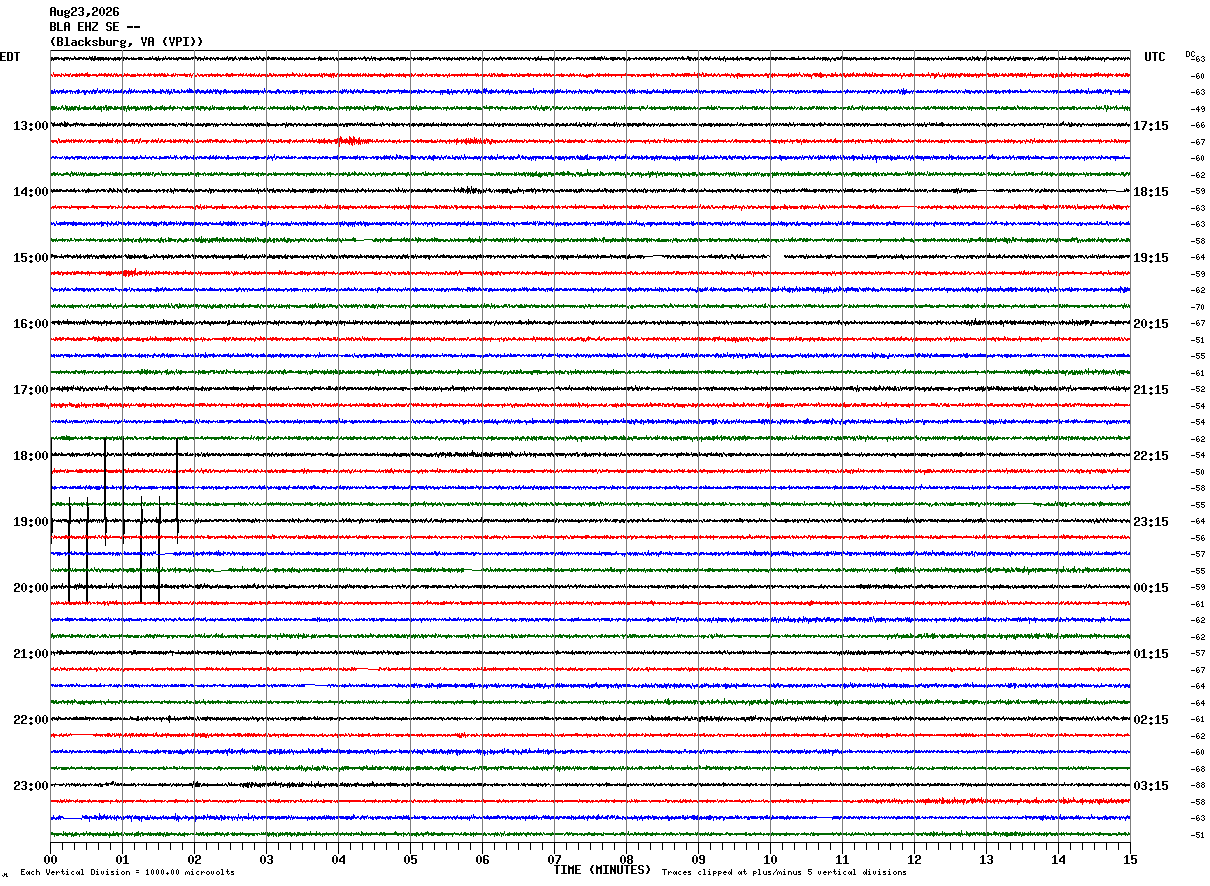
Task: Click the data gap in the 15:00 black trace
Action: tap(777, 257)
